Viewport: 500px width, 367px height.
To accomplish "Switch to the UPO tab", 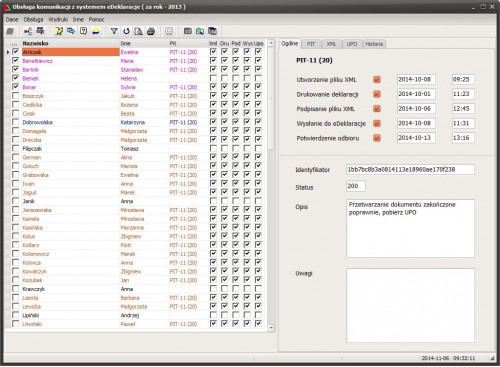I will tap(352, 44).
